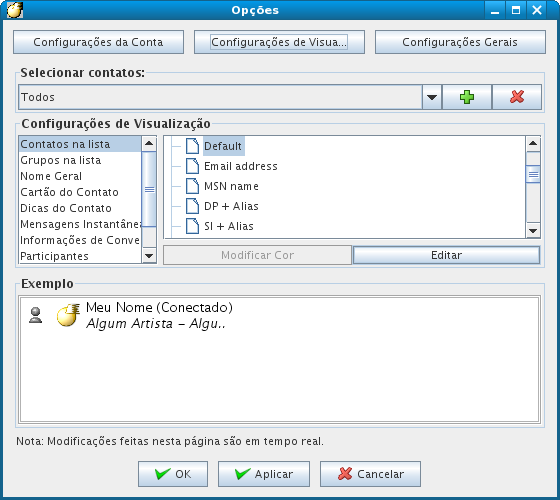Select the MSN name tree item

(231, 186)
